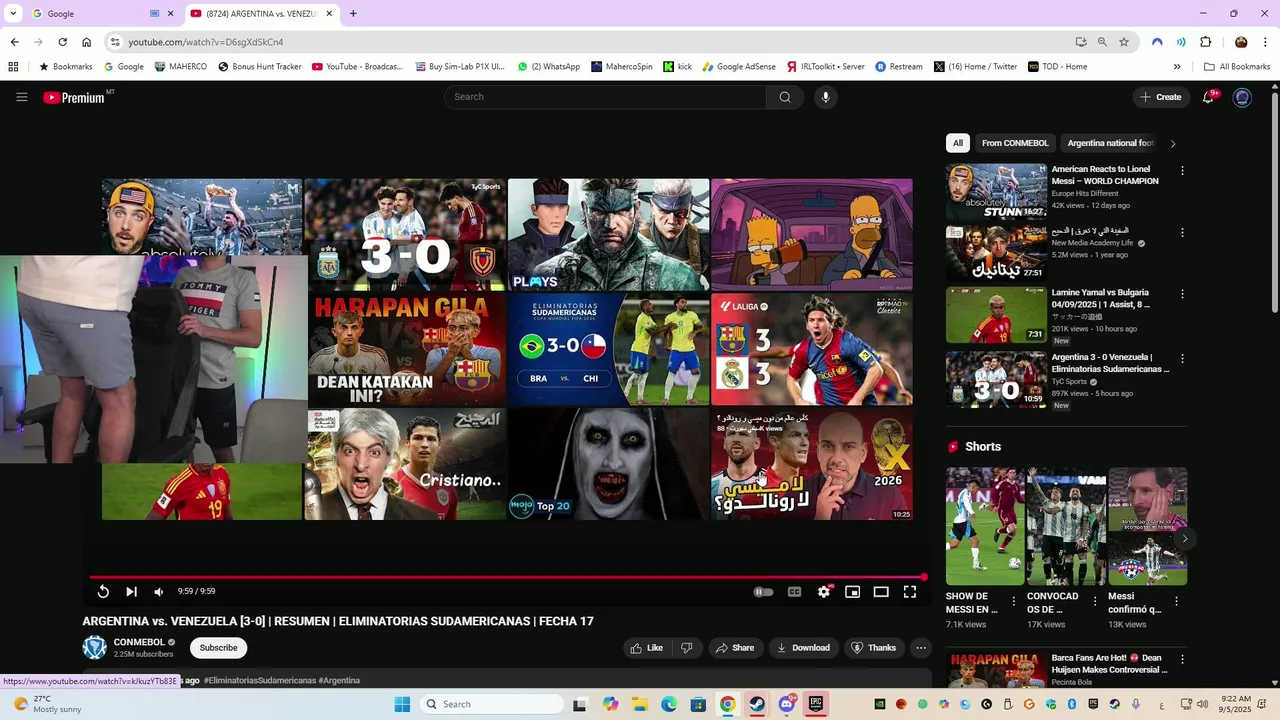Open the account avatar menu
The image size is (1280, 720).
coord(1242,97)
